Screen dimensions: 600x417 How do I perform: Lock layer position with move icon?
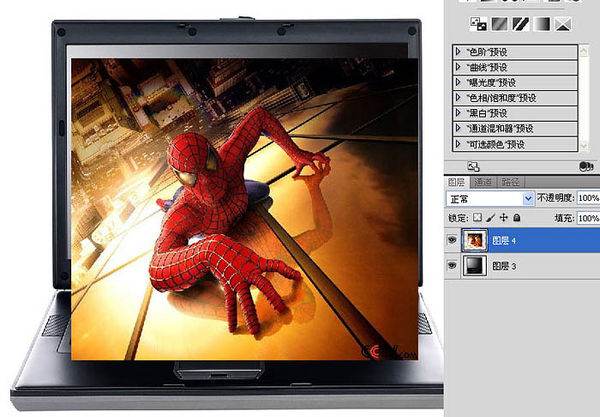click(504, 218)
